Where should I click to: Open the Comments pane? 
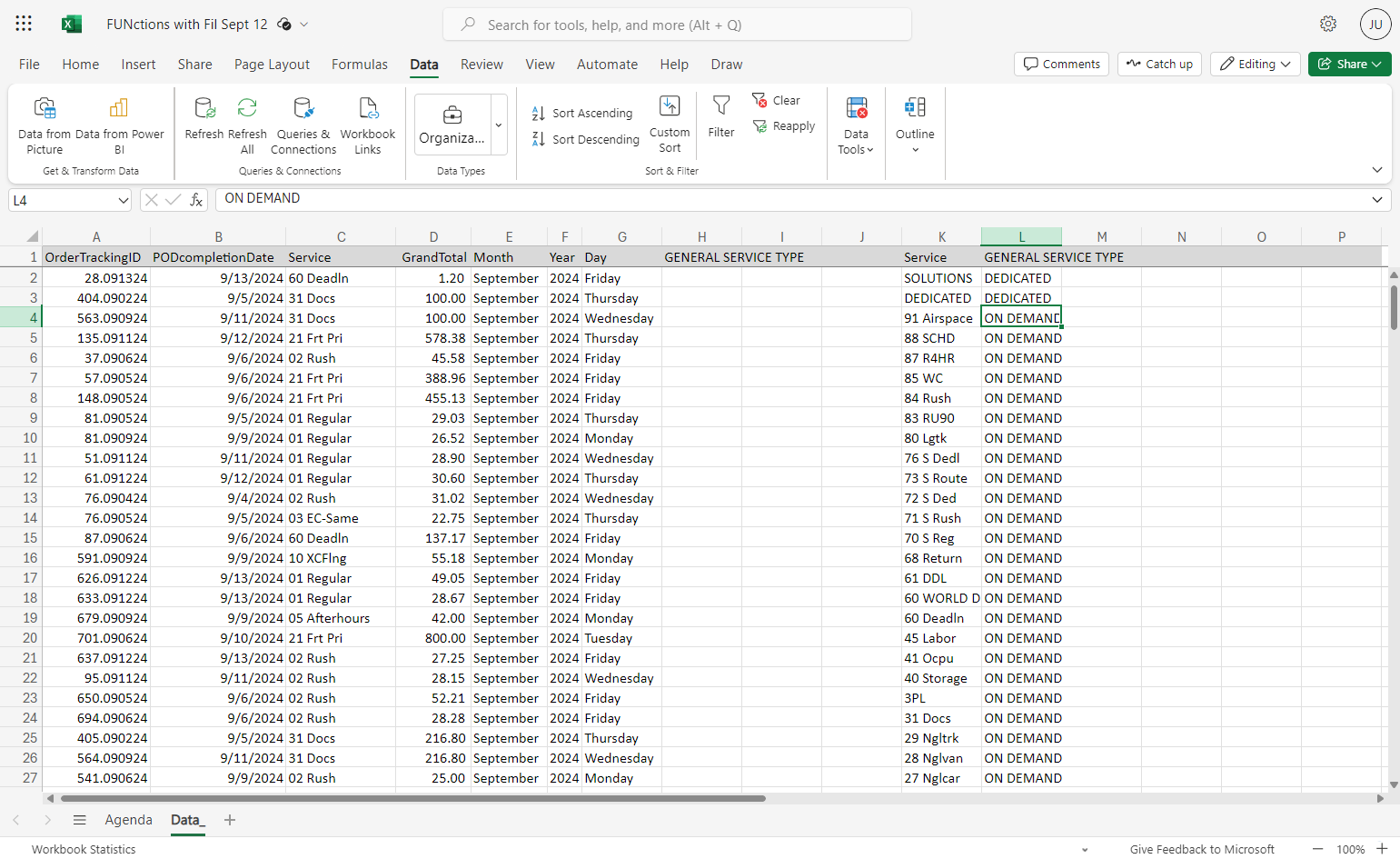1061,65
